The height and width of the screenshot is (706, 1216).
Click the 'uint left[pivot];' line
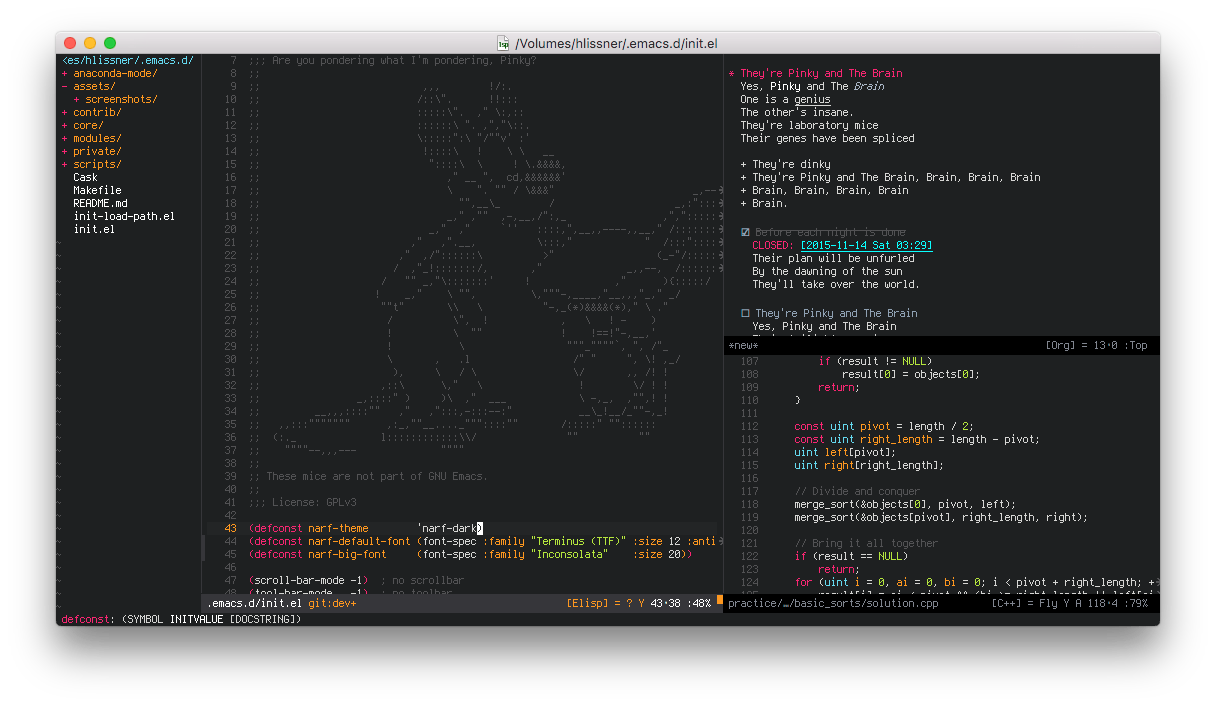(x=845, y=452)
